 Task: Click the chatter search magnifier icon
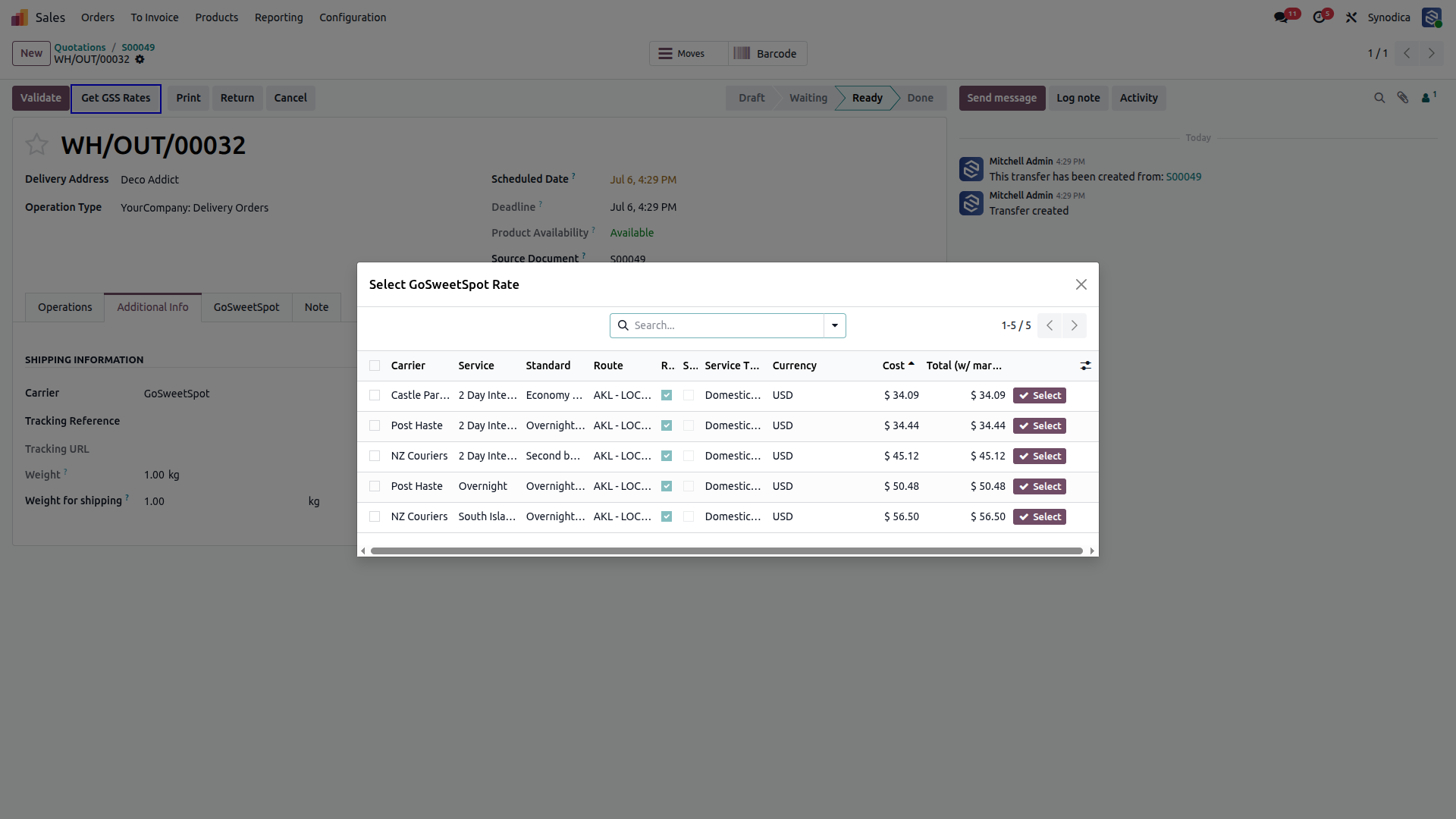pos(1379,98)
